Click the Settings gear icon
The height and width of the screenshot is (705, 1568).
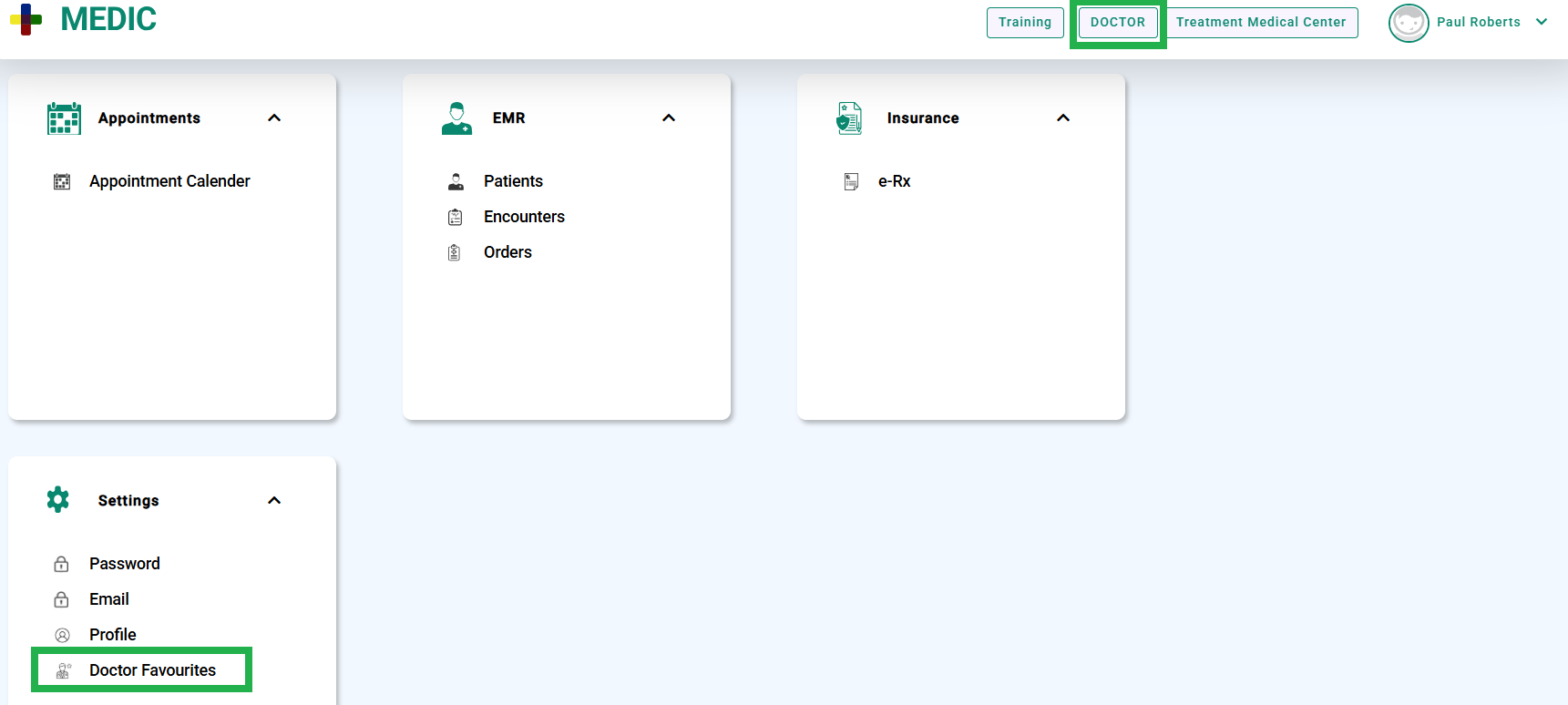(x=58, y=499)
